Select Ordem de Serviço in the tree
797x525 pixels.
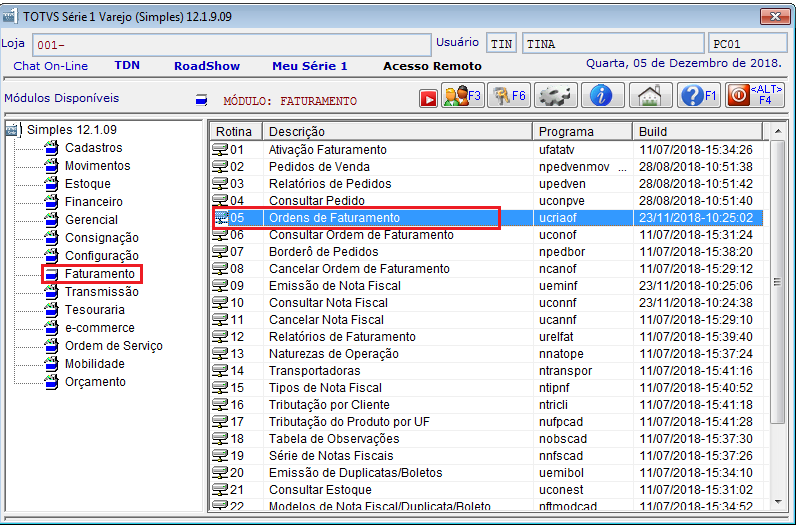[x=114, y=346]
